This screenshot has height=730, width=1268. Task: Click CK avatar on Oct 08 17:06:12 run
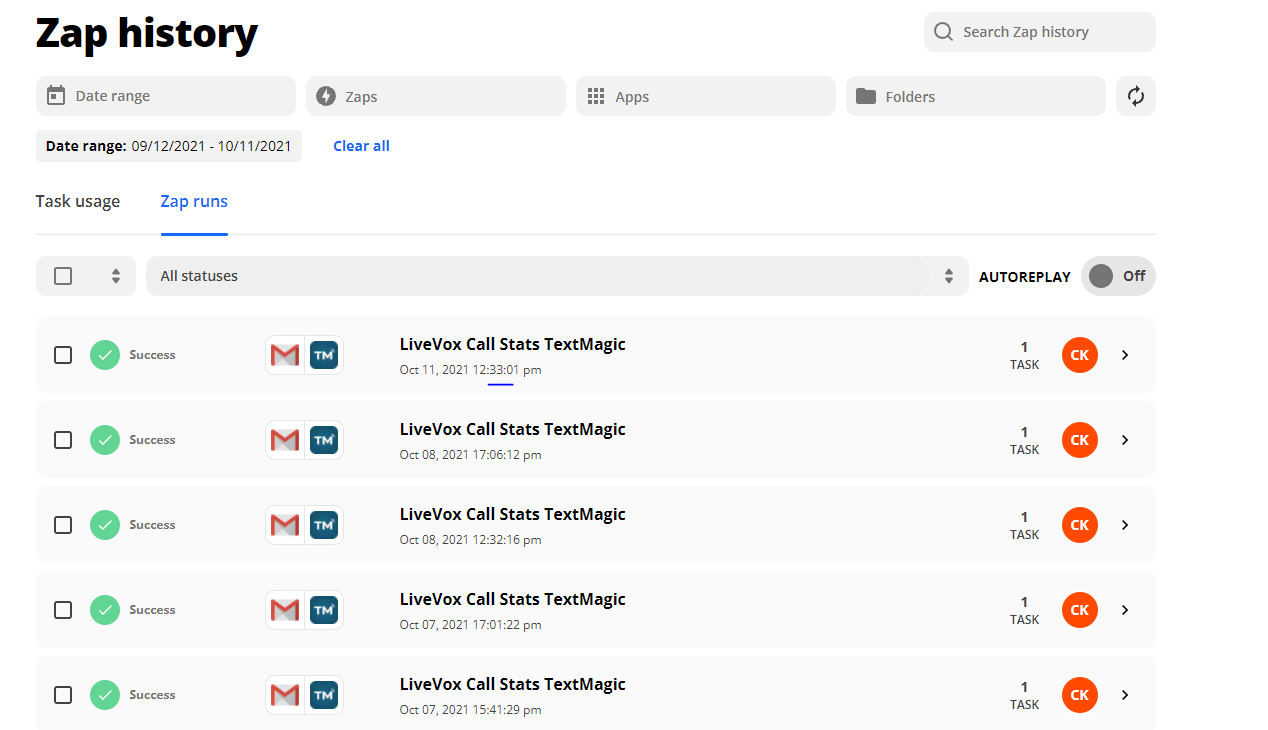coord(1080,440)
